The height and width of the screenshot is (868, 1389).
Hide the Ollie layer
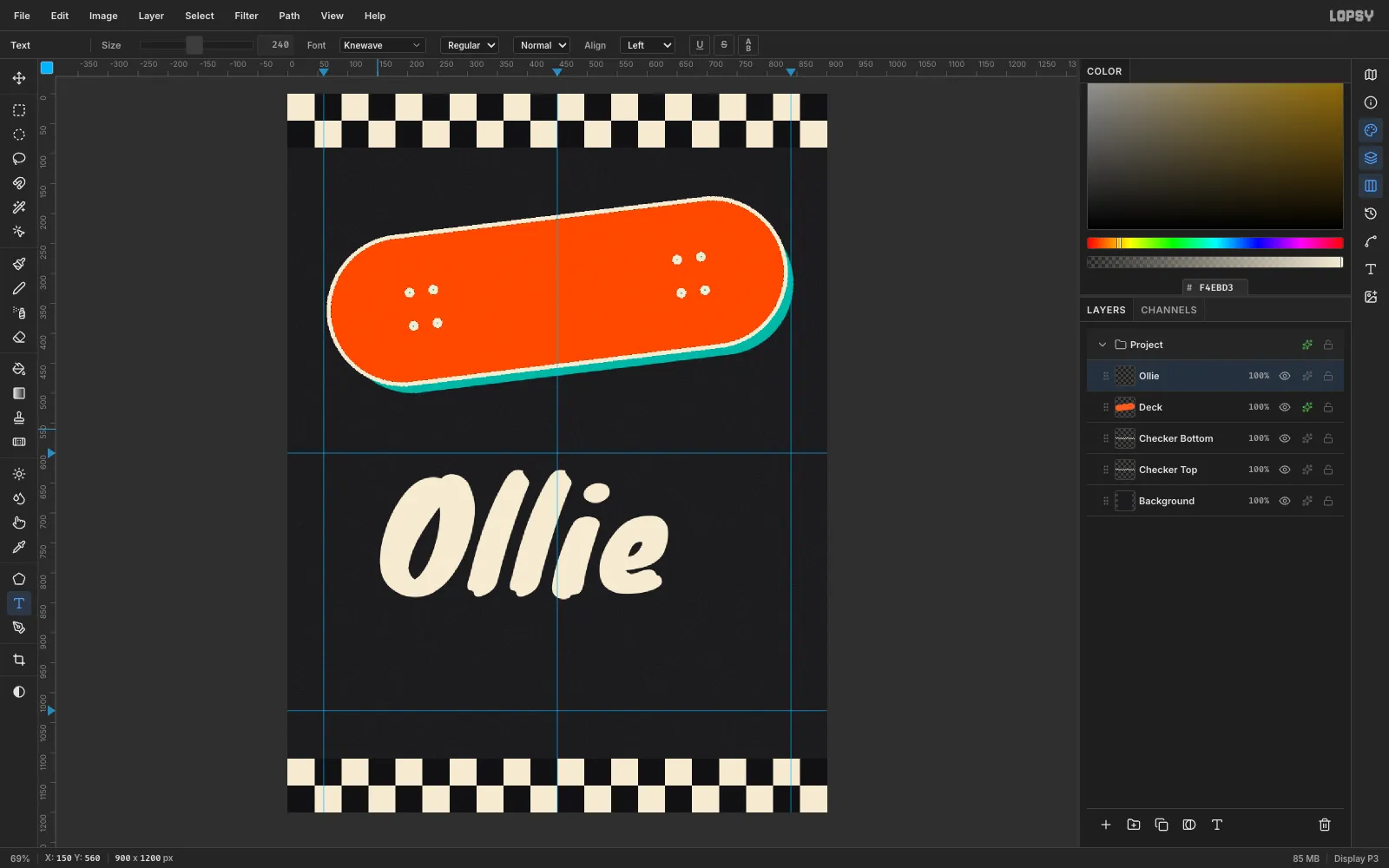click(1285, 376)
